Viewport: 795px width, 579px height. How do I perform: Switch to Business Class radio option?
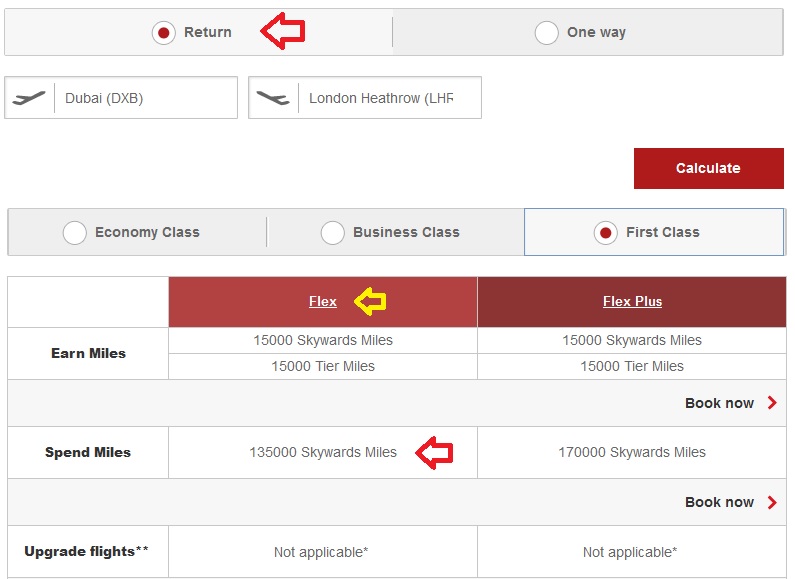click(x=333, y=233)
